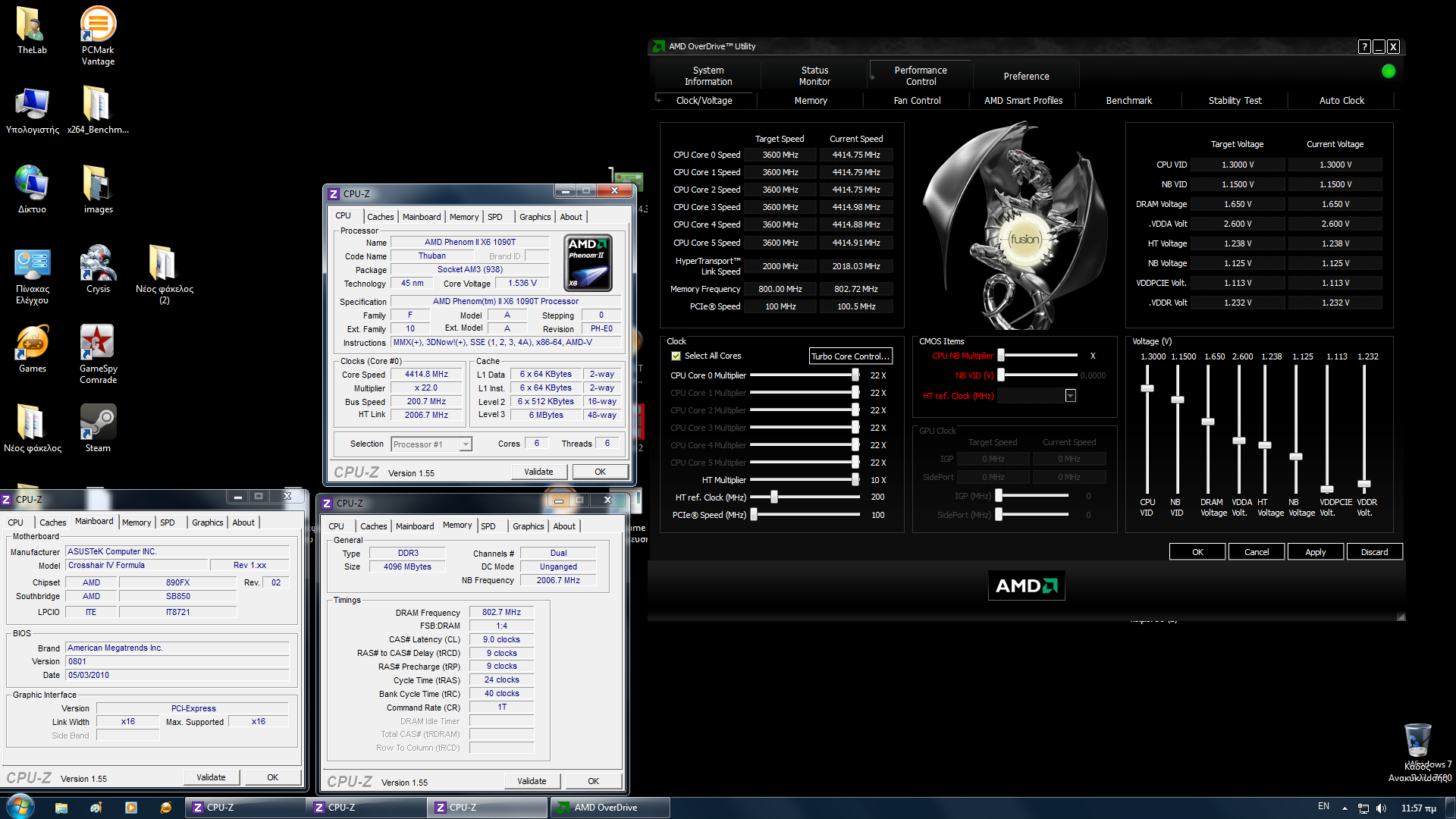Adjust the VDDR Volt vertical slider
Image resolution: width=1456 pixels, height=819 pixels.
(1364, 484)
